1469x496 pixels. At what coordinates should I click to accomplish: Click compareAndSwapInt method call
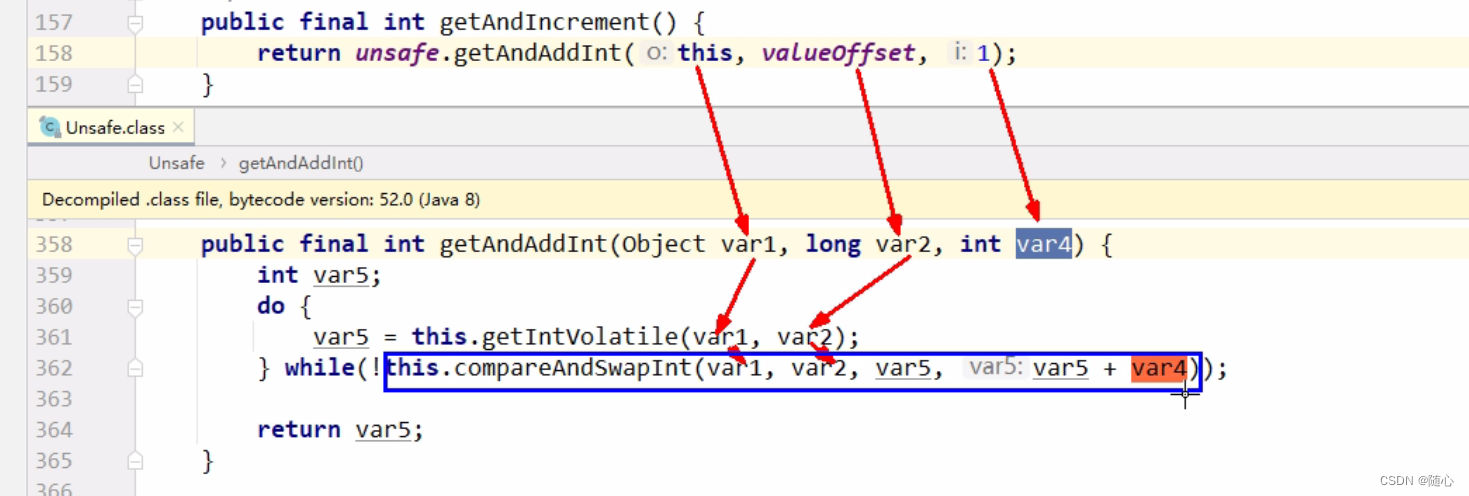(x=573, y=369)
